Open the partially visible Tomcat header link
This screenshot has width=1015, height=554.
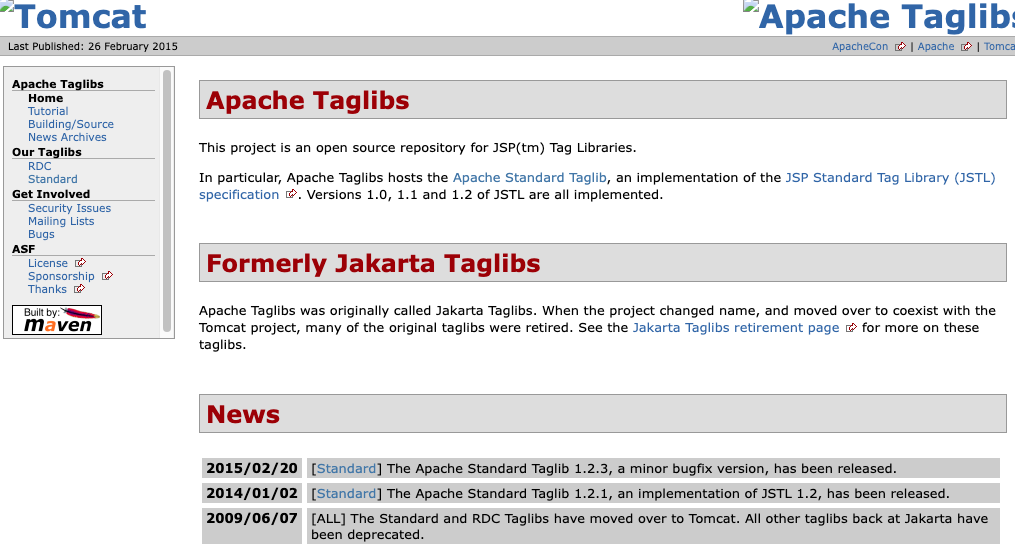coord(999,47)
